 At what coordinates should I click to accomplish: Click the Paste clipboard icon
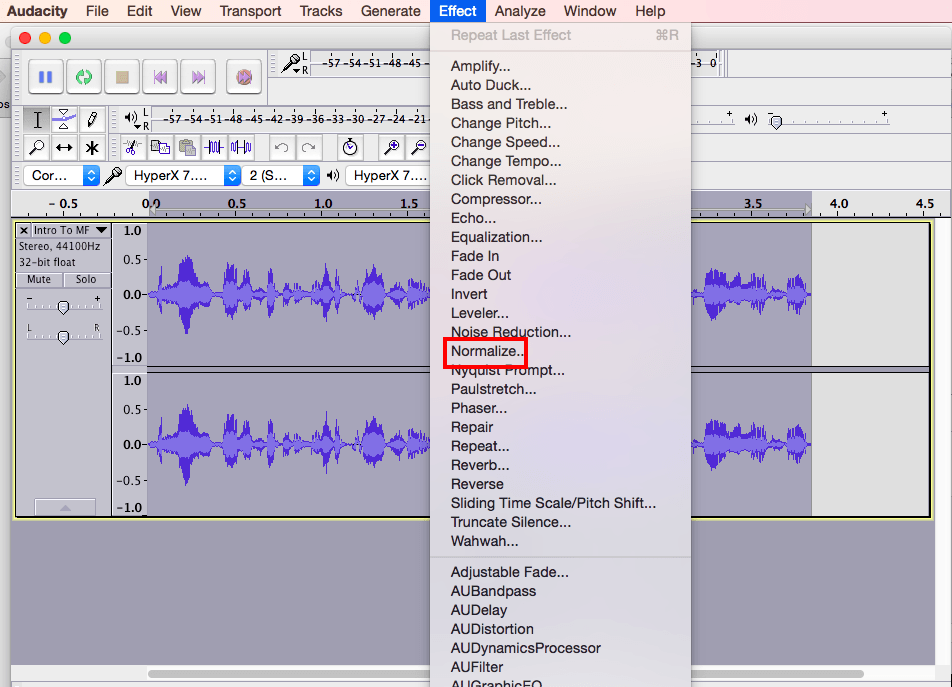(x=188, y=147)
